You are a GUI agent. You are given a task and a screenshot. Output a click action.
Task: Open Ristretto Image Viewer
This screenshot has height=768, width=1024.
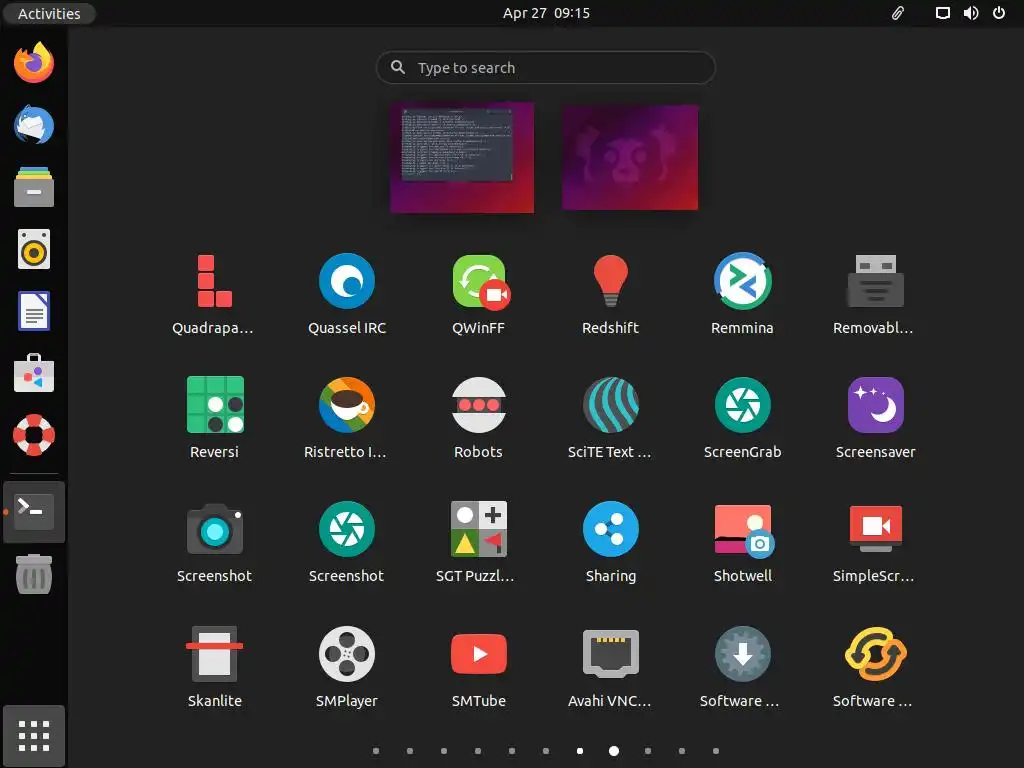tap(347, 419)
